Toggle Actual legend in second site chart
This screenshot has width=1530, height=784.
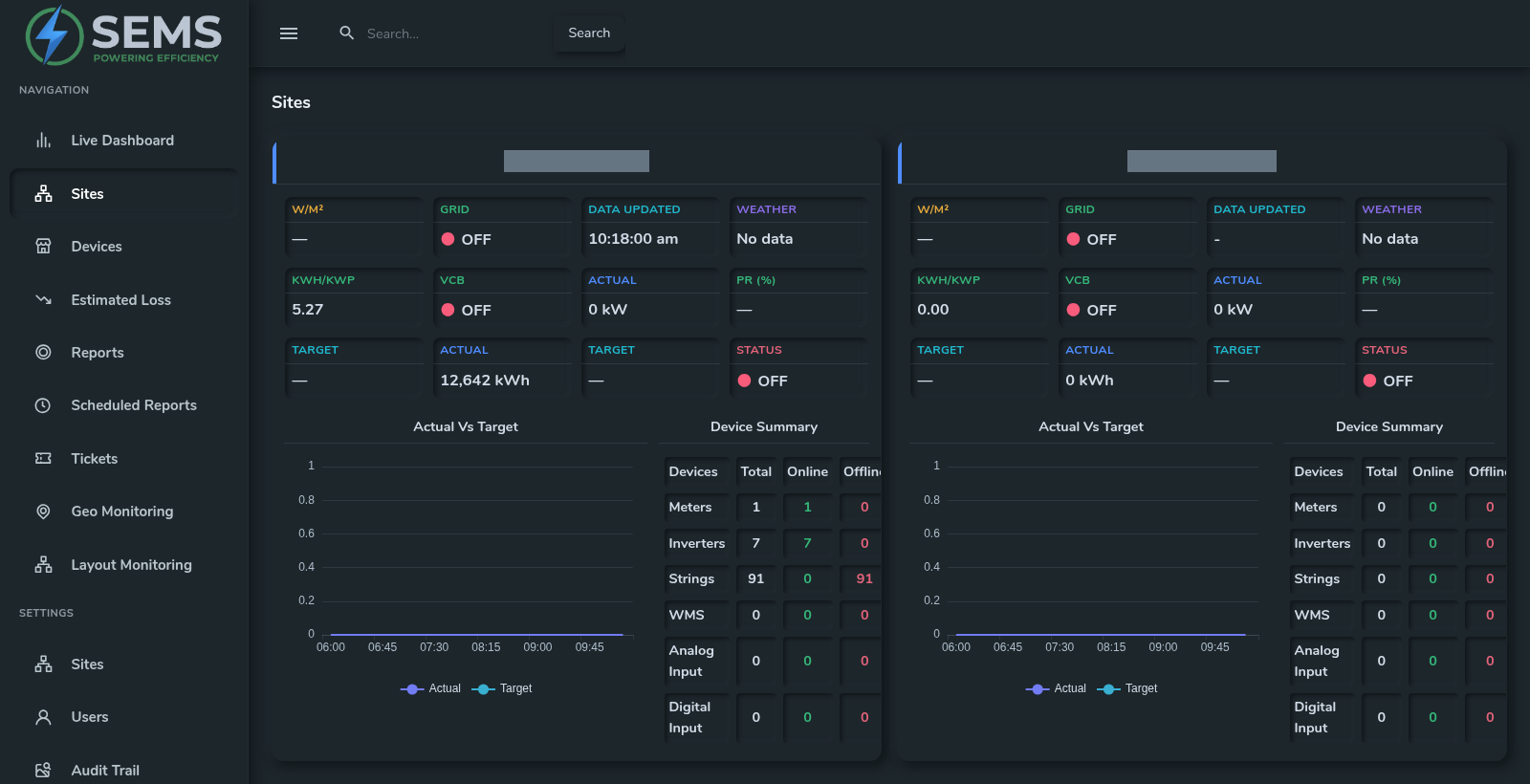pyautogui.click(x=1056, y=688)
